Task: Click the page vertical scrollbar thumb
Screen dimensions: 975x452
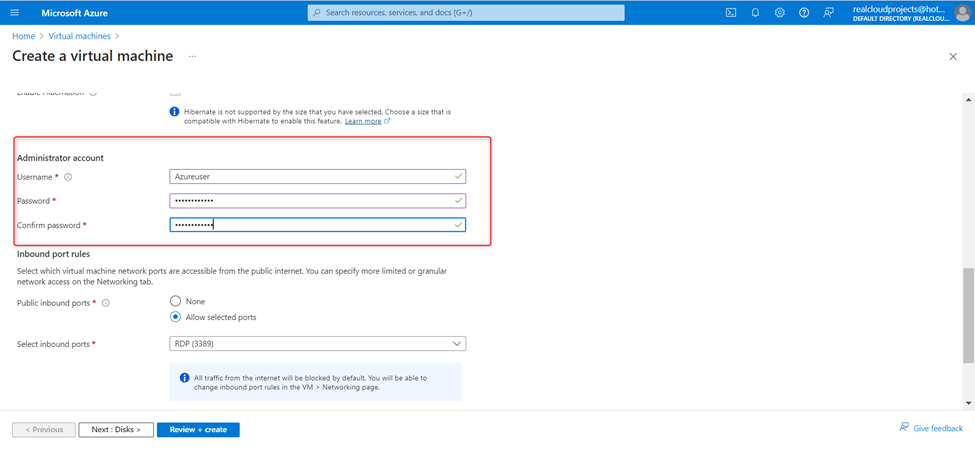Action: tap(968, 315)
